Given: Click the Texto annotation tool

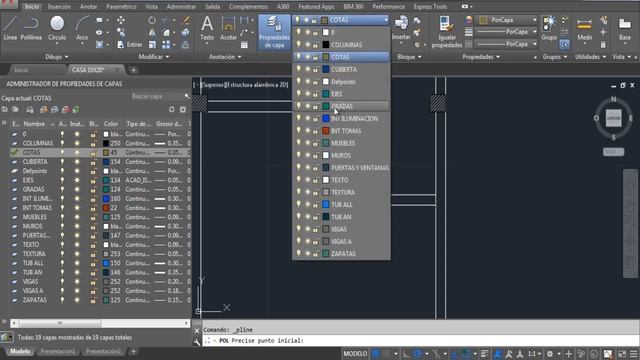Looking at the screenshot, I should (207, 28).
